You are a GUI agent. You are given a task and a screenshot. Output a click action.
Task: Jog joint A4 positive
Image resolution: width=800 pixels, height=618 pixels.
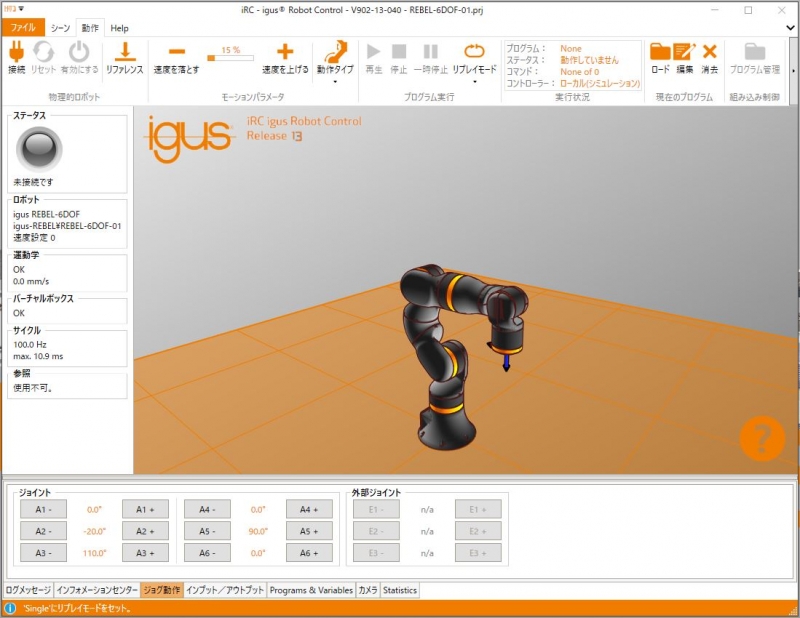[x=309, y=509]
